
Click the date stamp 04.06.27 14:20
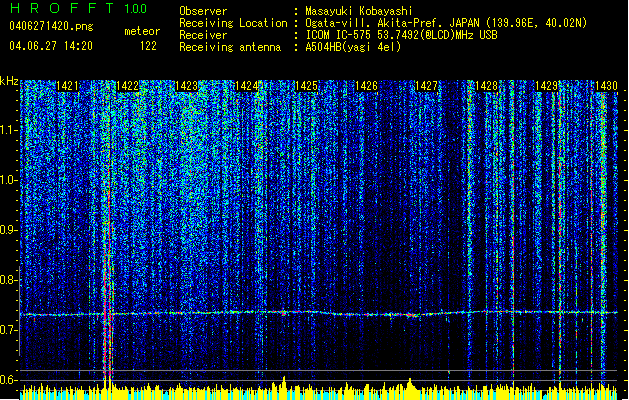pyautogui.click(x=51, y=46)
